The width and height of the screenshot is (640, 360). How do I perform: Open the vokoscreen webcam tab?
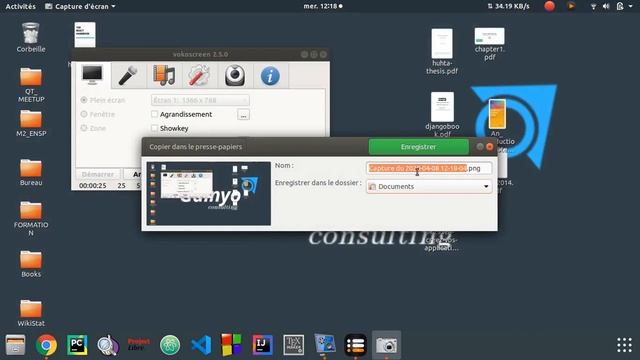pyautogui.click(x=235, y=76)
